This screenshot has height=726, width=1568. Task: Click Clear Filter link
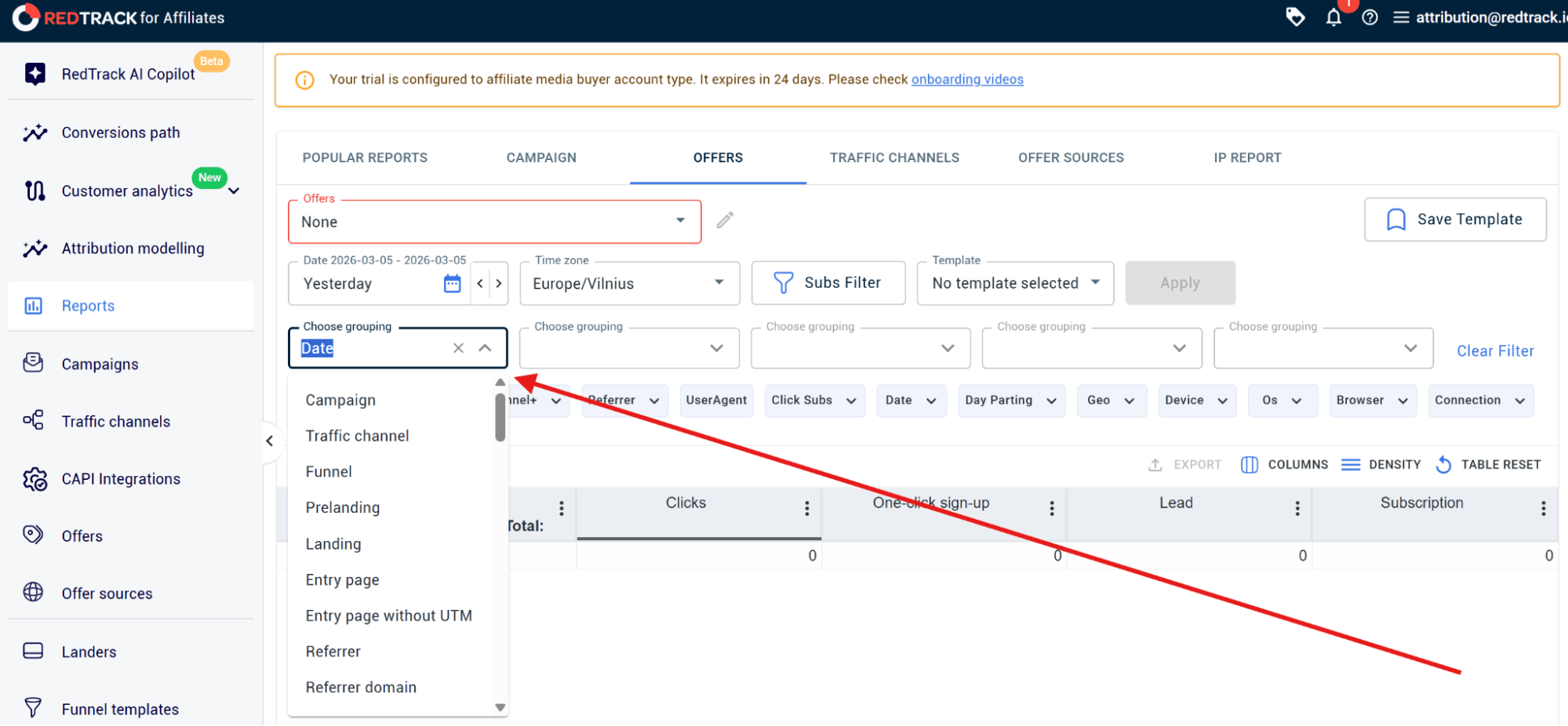click(x=1495, y=351)
